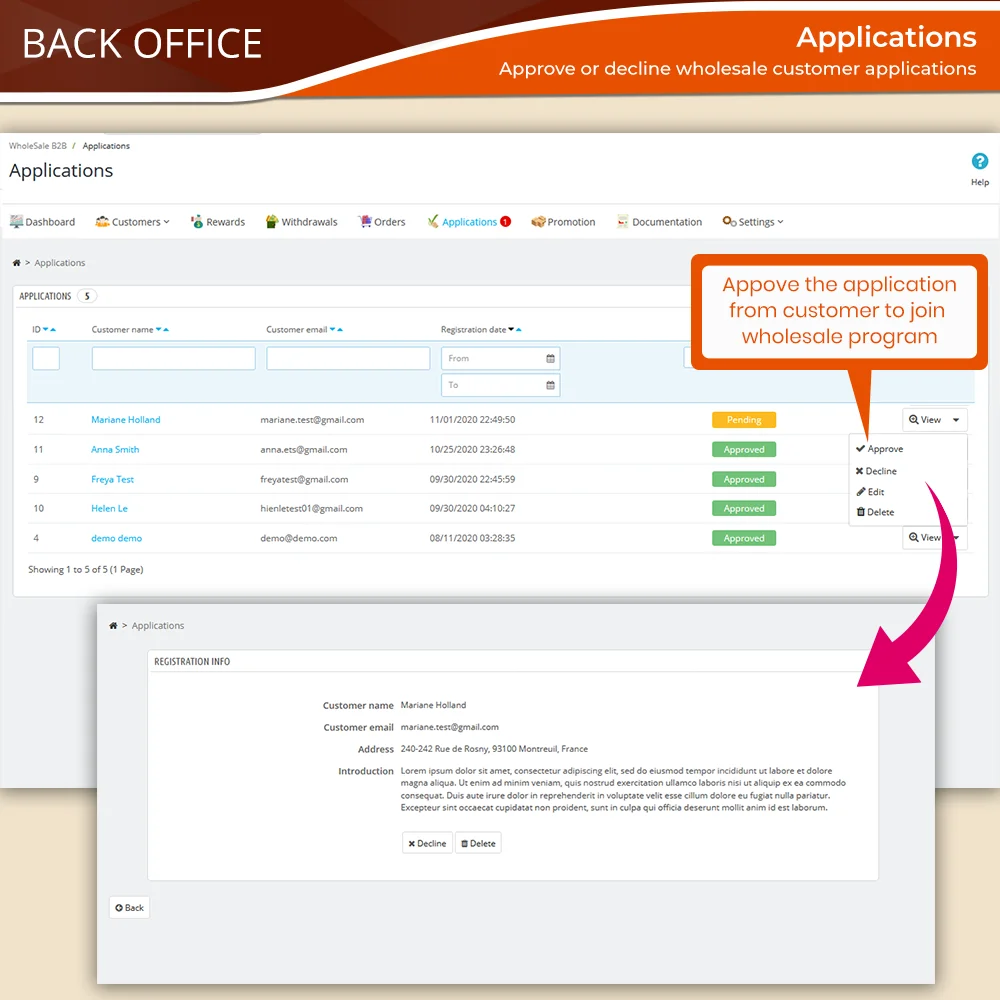Select Approve in the context menu

click(x=880, y=449)
